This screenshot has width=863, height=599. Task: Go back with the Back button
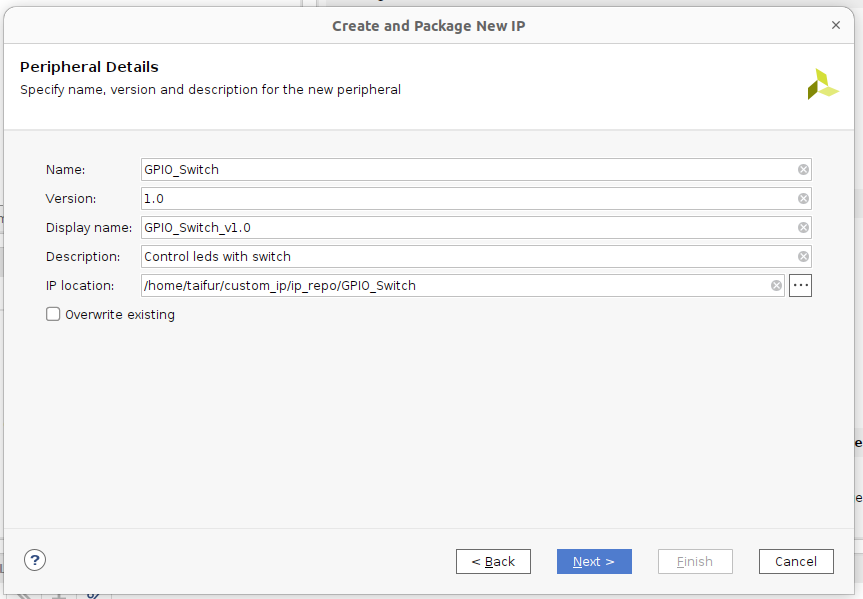coord(493,561)
